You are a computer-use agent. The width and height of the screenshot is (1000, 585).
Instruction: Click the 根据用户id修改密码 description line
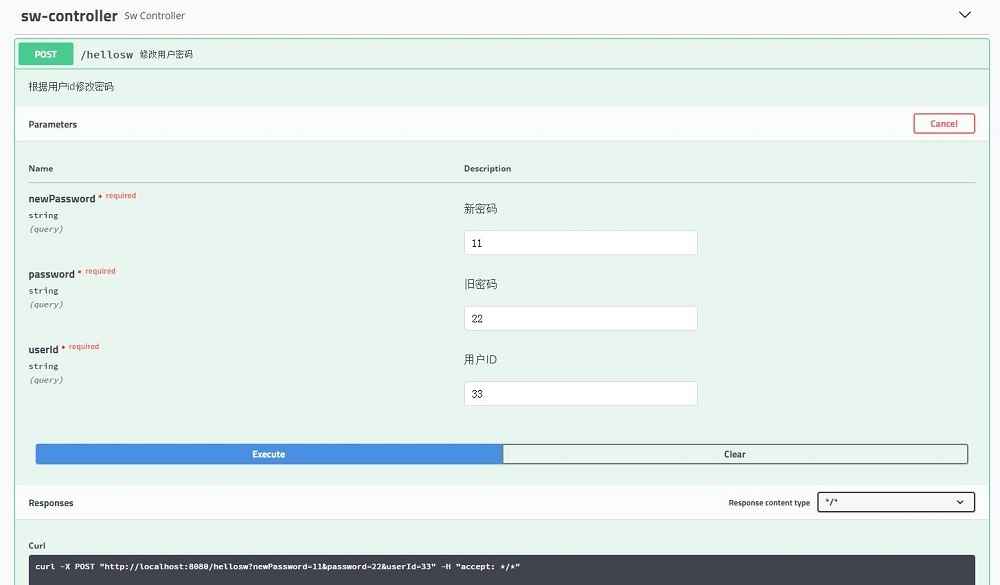[71, 87]
